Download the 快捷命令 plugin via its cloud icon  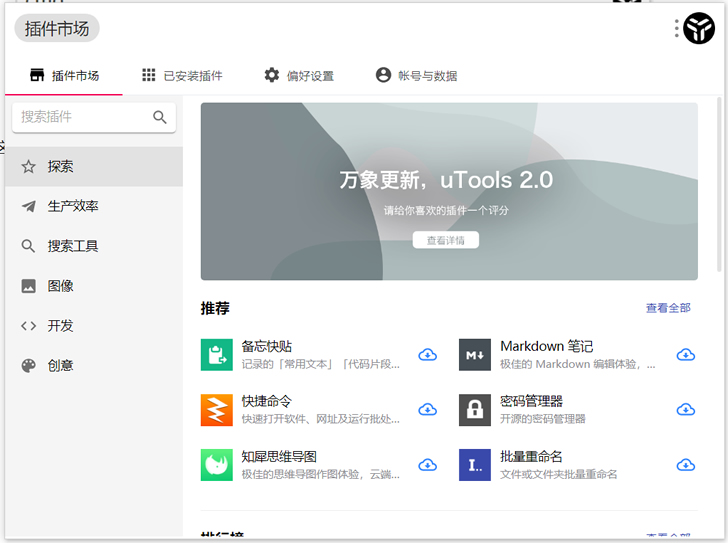coord(427,409)
